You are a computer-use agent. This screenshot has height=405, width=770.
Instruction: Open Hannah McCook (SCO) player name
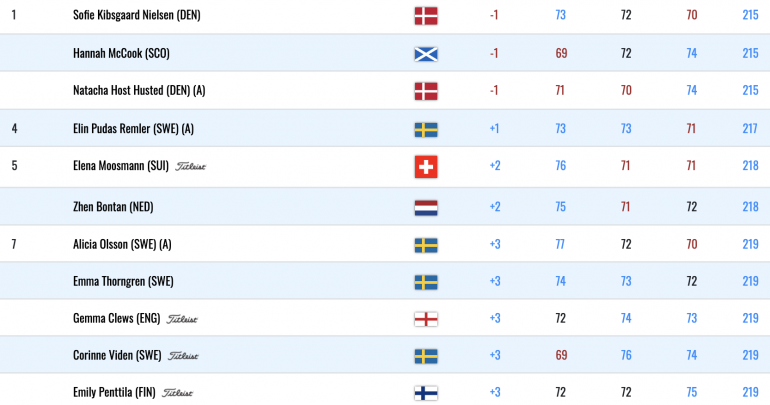pos(121,53)
